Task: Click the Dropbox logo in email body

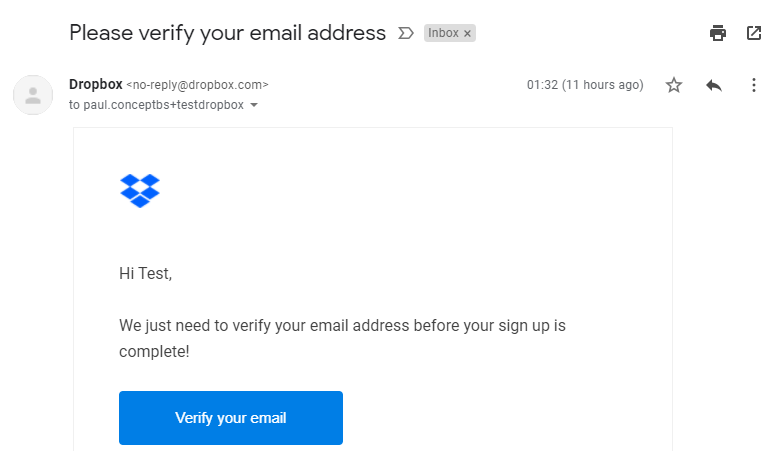Action: tap(140, 190)
